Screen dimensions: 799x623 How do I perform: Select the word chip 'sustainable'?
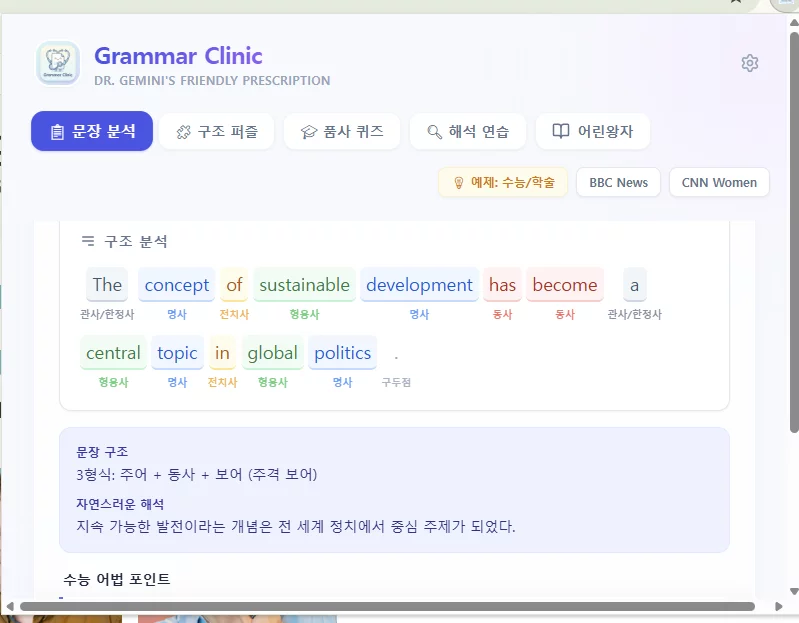(x=304, y=285)
